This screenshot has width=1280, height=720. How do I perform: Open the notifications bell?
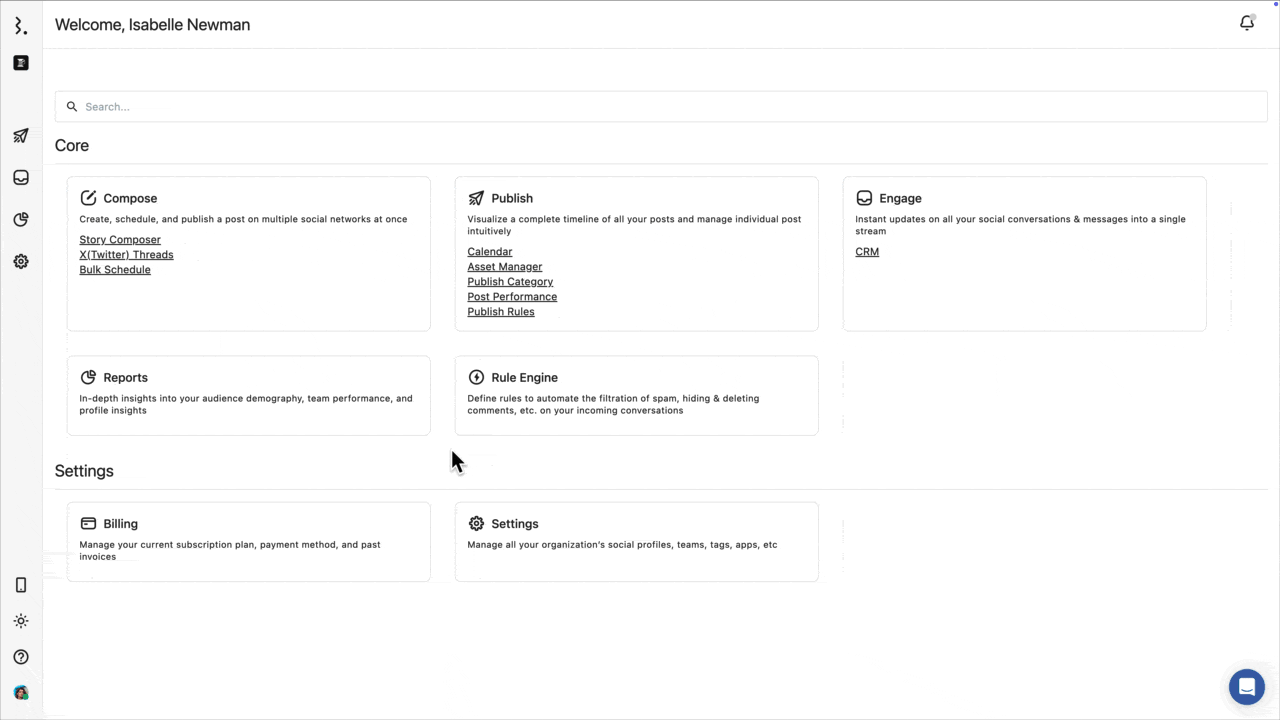coord(1246,23)
